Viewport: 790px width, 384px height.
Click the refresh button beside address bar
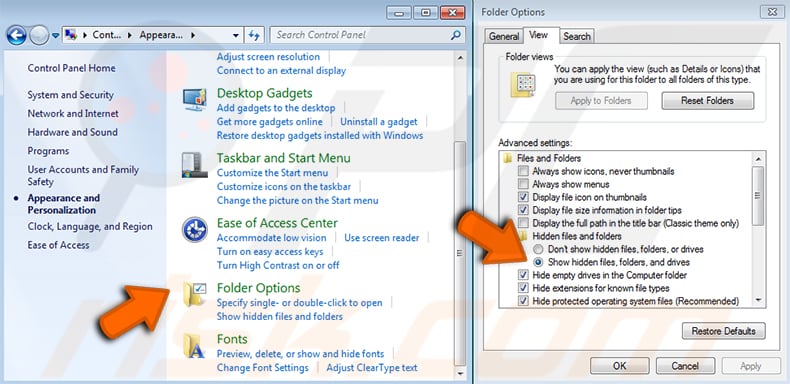[254, 35]
